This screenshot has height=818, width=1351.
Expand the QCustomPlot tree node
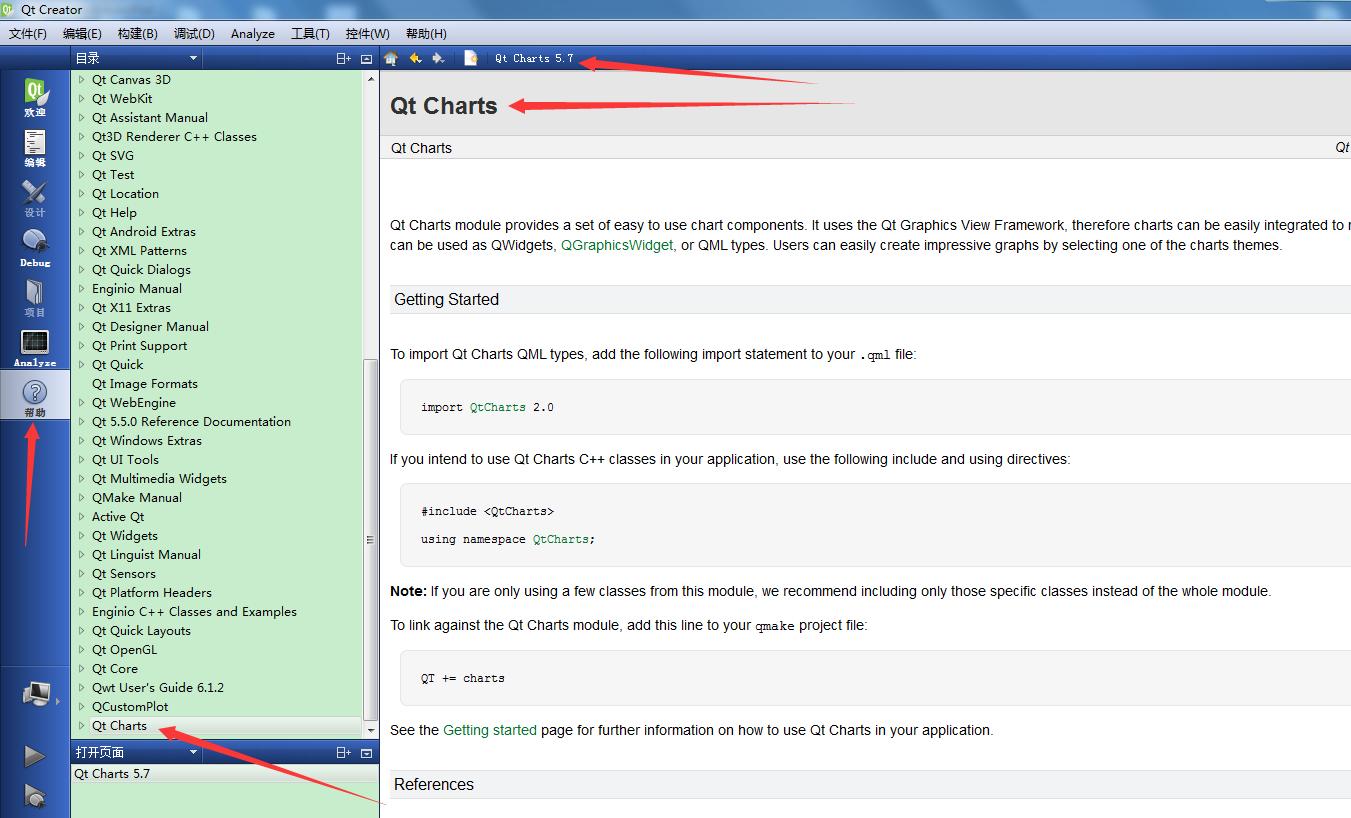82,707
